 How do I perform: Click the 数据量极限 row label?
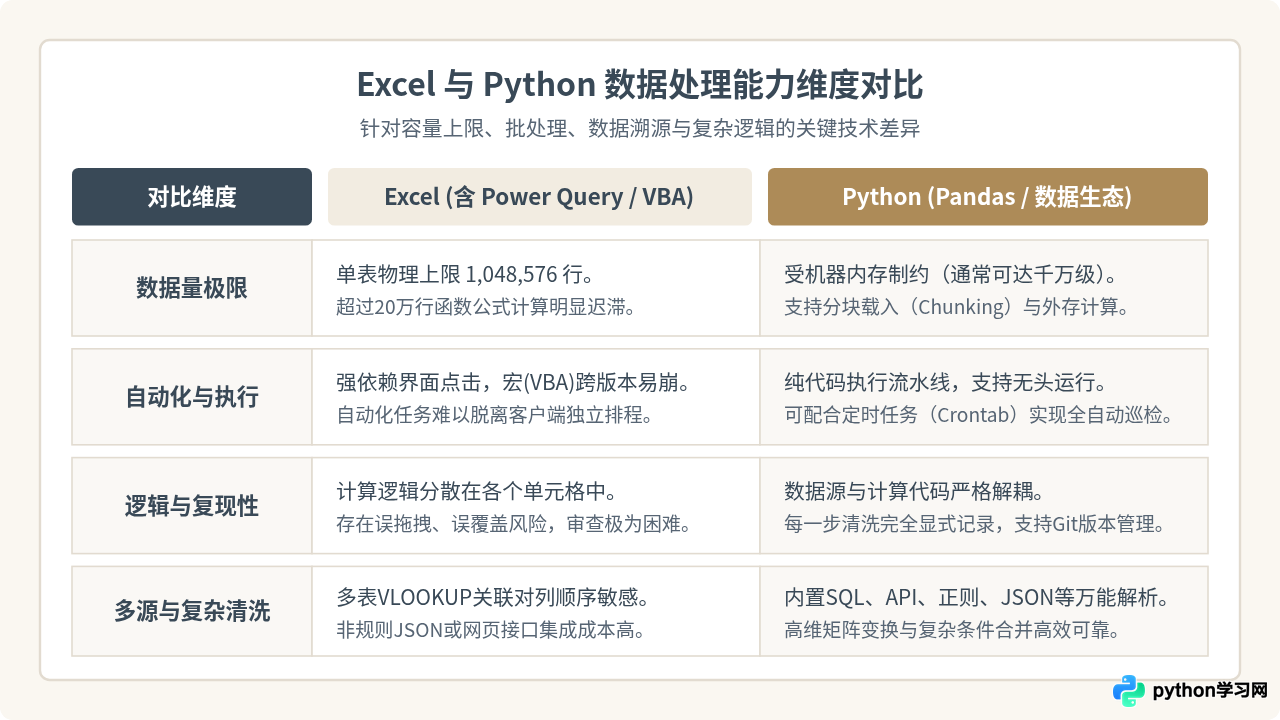pyautogui.click(x=192, y=288)
